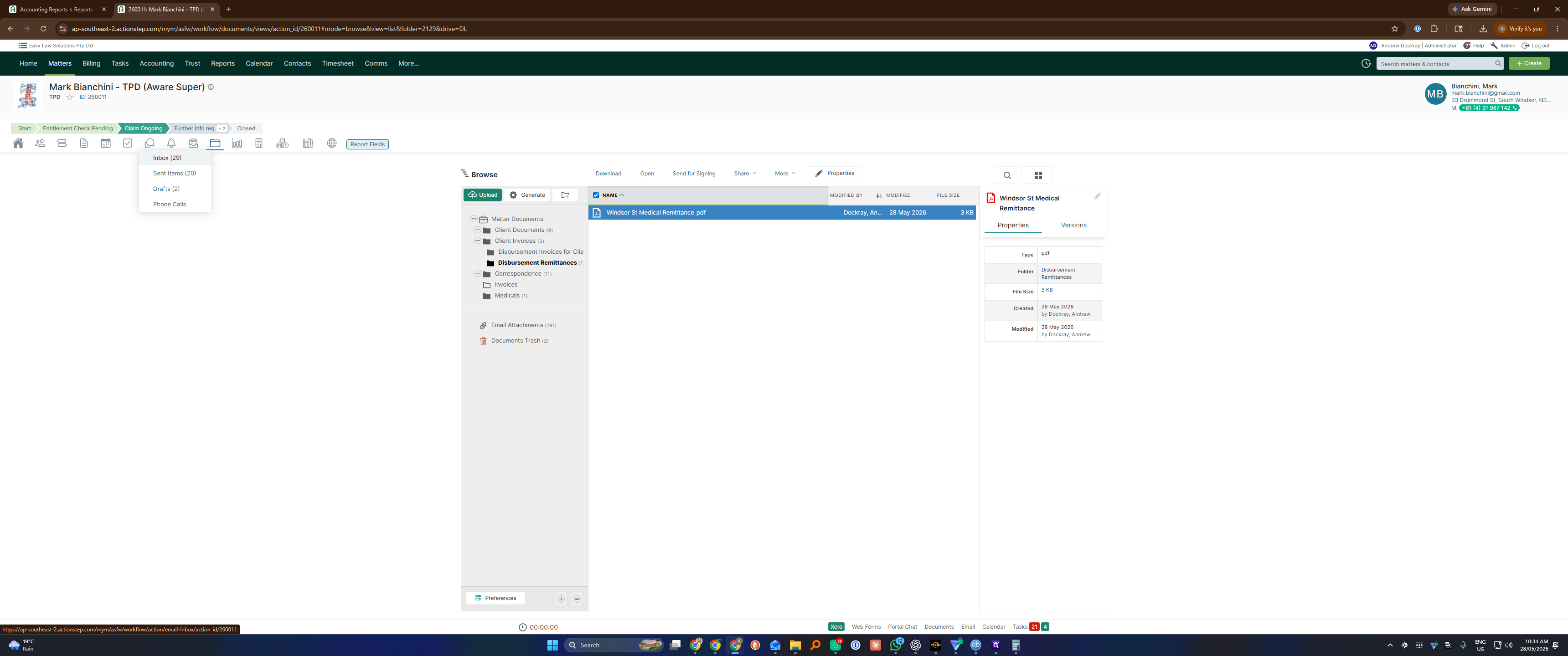Open the matter library books icon
The height and width of the screenshot is (656, 1568).
308,143
